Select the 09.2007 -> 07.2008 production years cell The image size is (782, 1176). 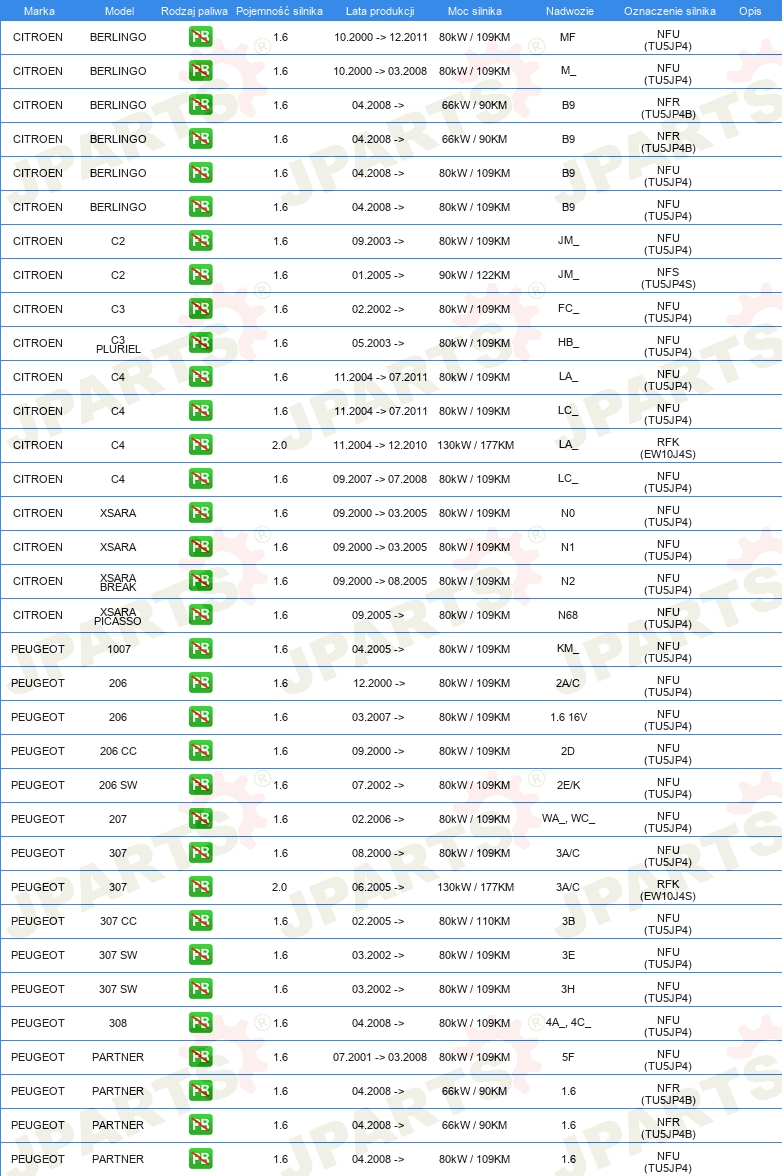(x=380, y=479)
